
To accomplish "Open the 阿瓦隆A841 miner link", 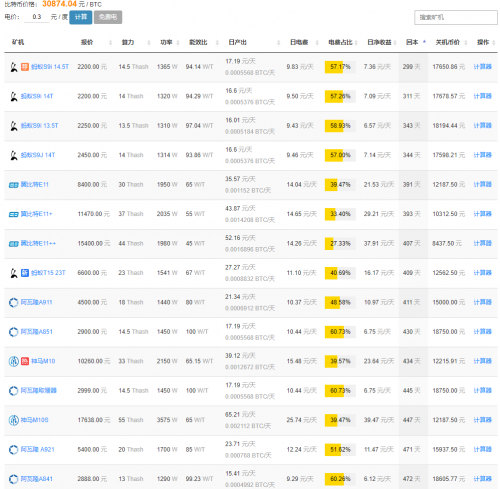I will click(37, 479).
